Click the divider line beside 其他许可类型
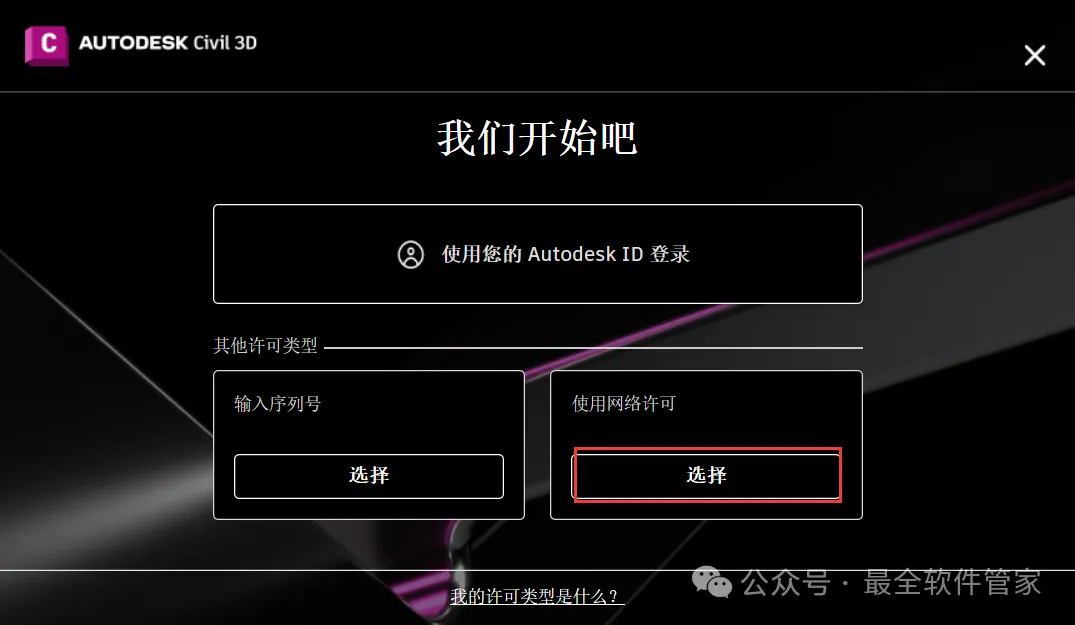 pyautogui.click(x=593, y=347)
